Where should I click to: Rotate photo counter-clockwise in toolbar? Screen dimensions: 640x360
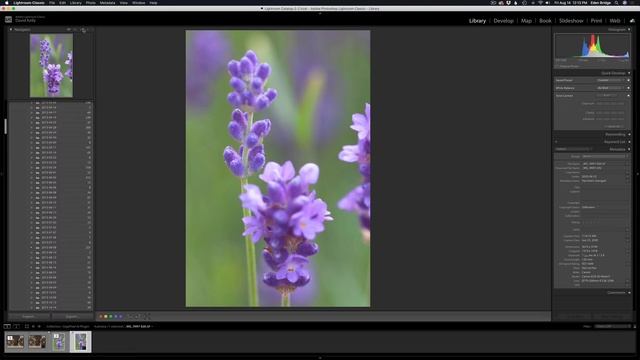[130, 316]
